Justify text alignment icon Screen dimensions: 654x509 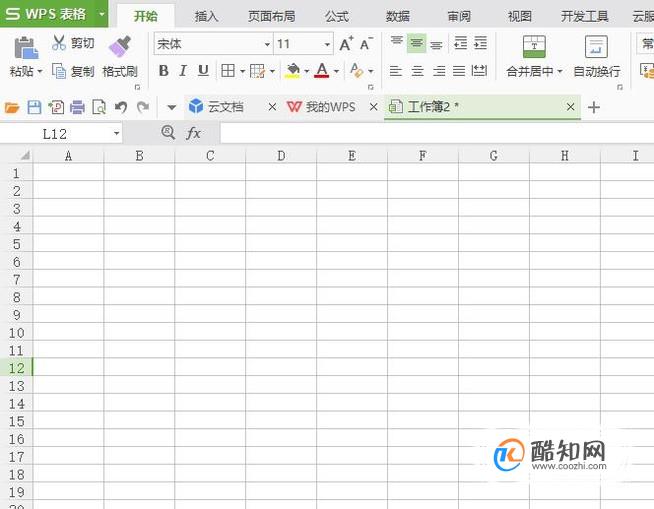point(459,71)
